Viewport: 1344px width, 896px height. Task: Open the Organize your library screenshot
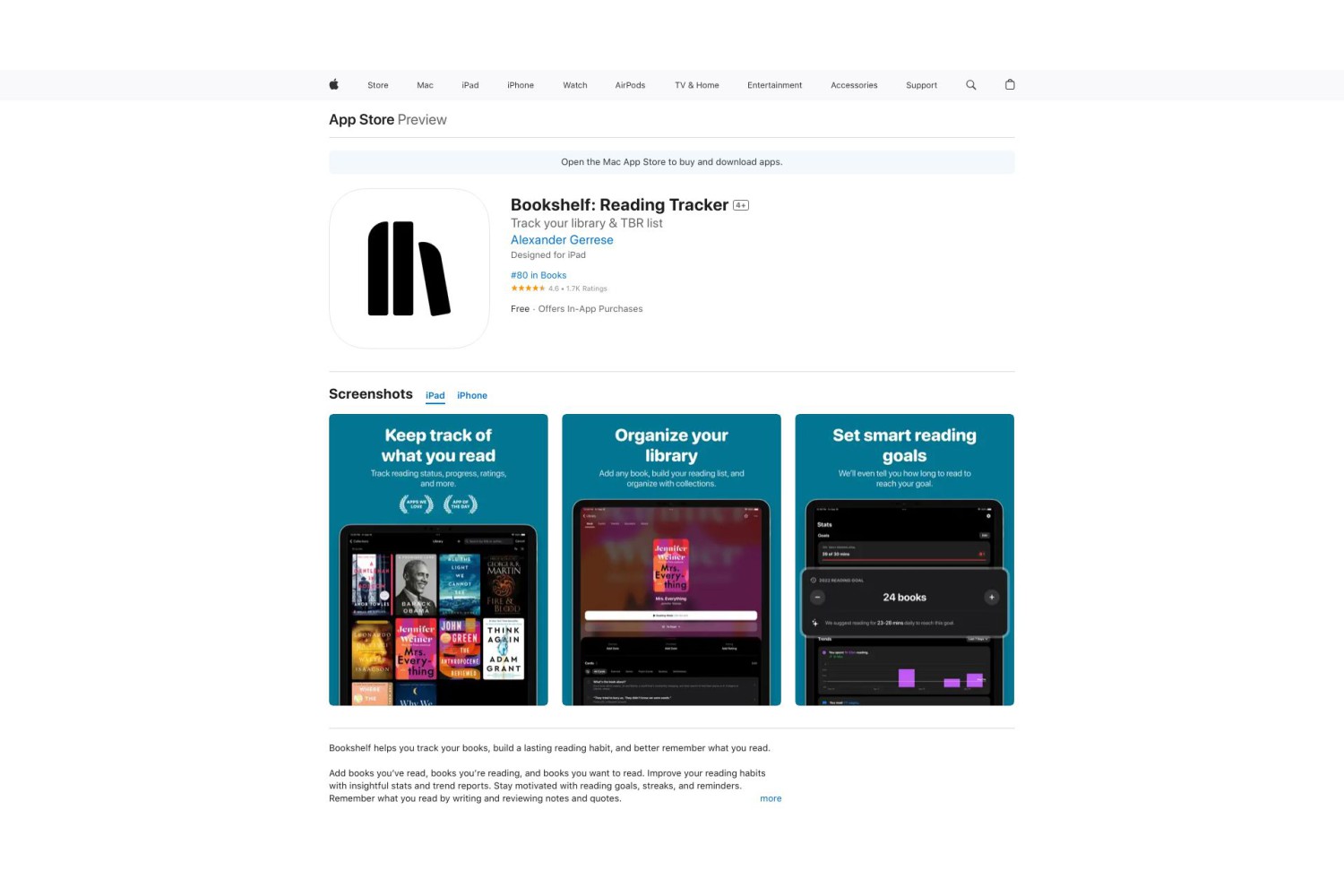click(671, 560)
